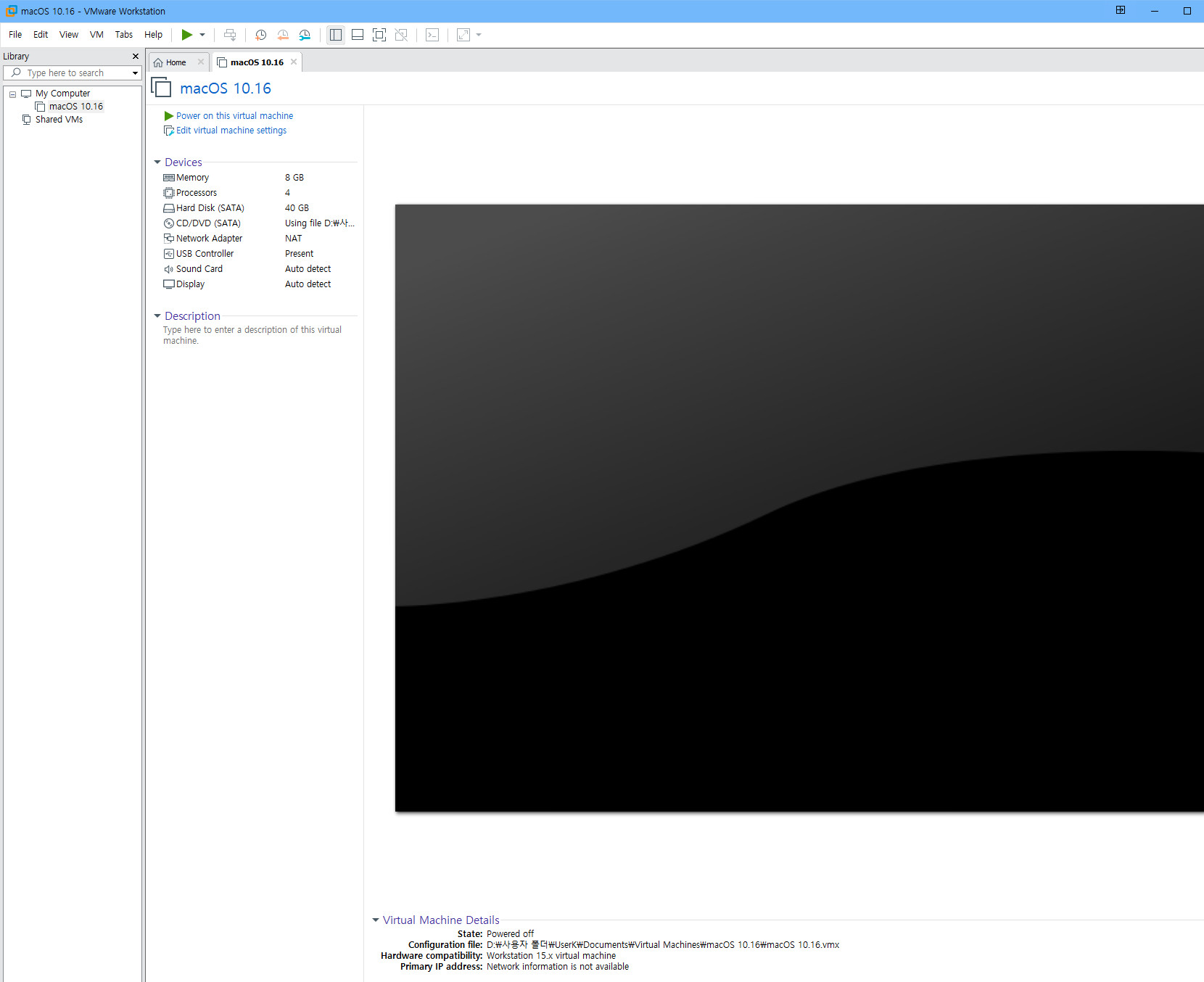1204x982 pixels.
Task: Click the Powered off state text
Action: coord(510,934)
